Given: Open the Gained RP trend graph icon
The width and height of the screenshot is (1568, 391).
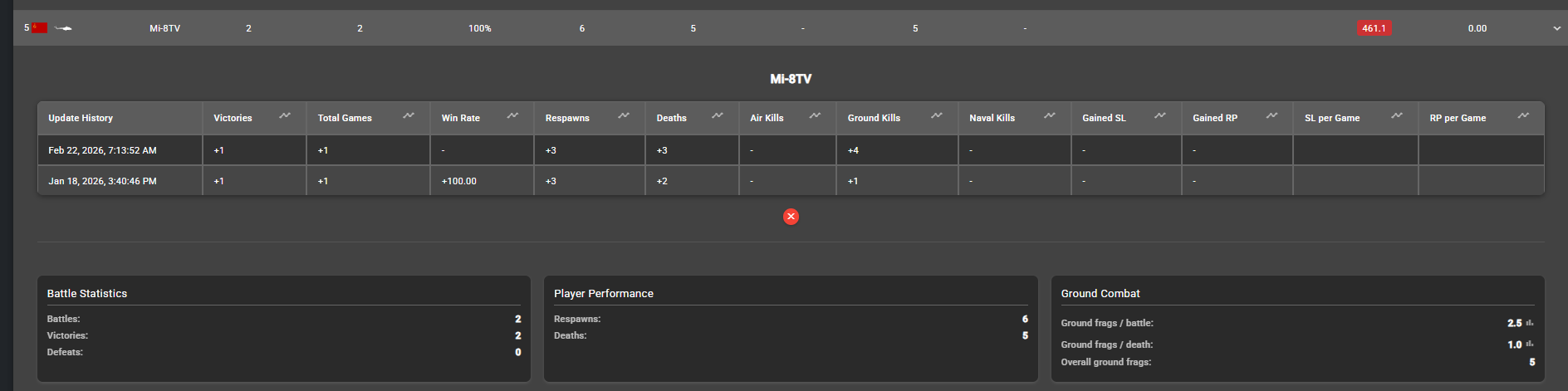Looking at the screenshot, I should pos(1272,116).
